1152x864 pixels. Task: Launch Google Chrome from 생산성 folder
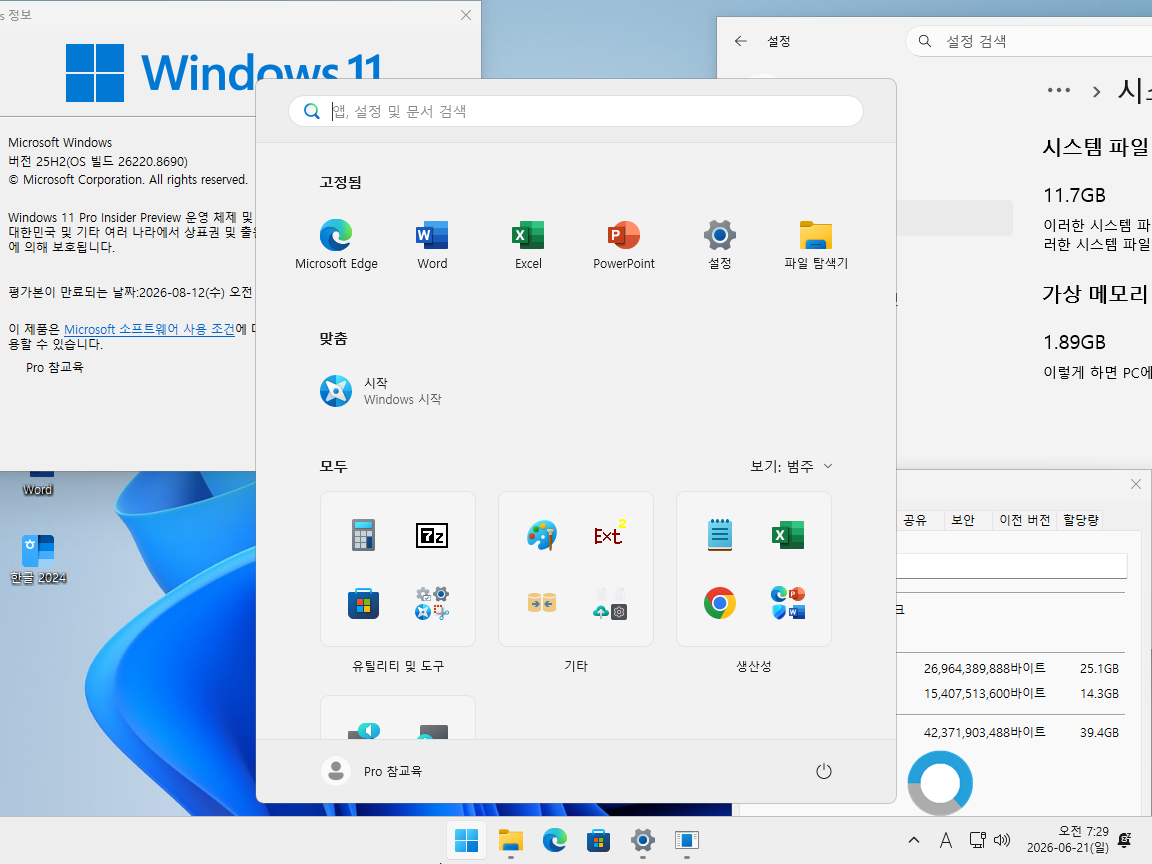[719, 603]
